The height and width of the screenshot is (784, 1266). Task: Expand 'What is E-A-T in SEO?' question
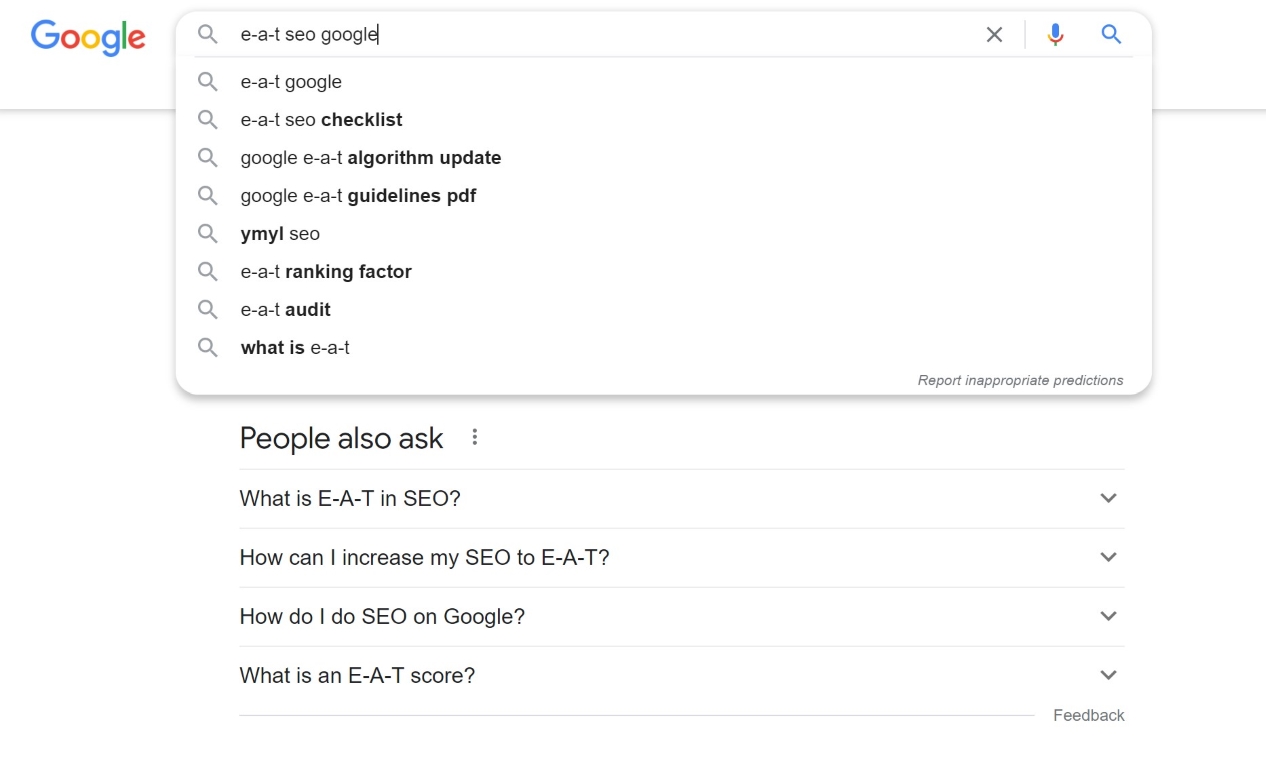coord(682,499)
